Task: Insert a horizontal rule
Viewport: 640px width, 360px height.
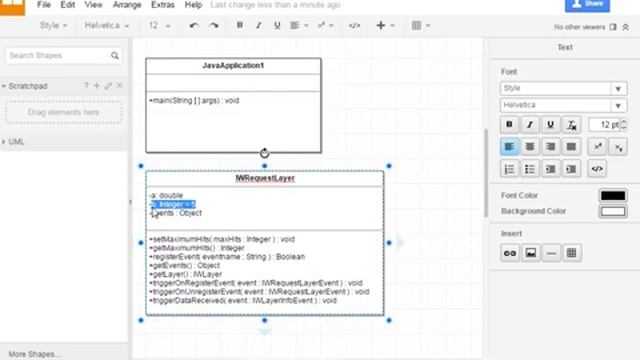Action: [x=551, y=253]
